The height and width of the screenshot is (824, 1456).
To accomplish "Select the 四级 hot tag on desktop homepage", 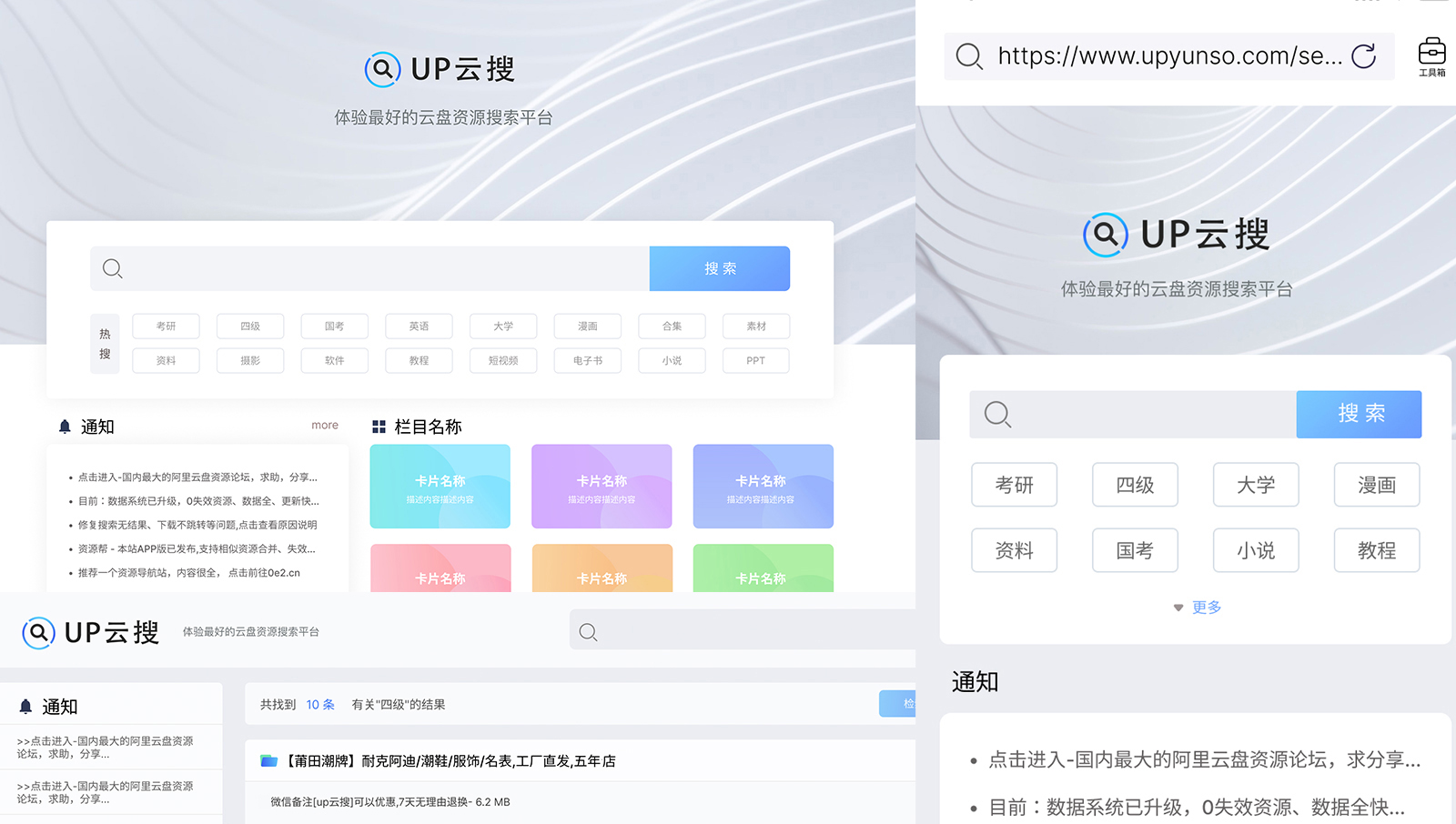I will pyautogui.click(x=250, y=326).
